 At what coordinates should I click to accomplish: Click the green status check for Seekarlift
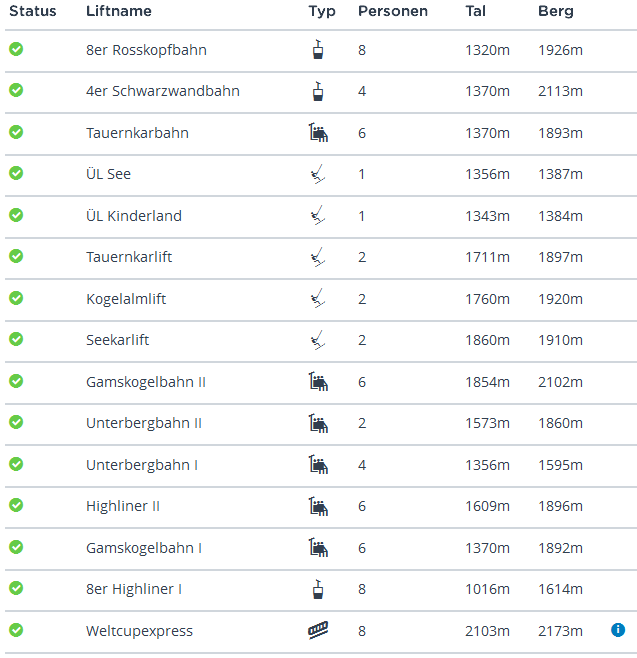click(x=16, y=339)
